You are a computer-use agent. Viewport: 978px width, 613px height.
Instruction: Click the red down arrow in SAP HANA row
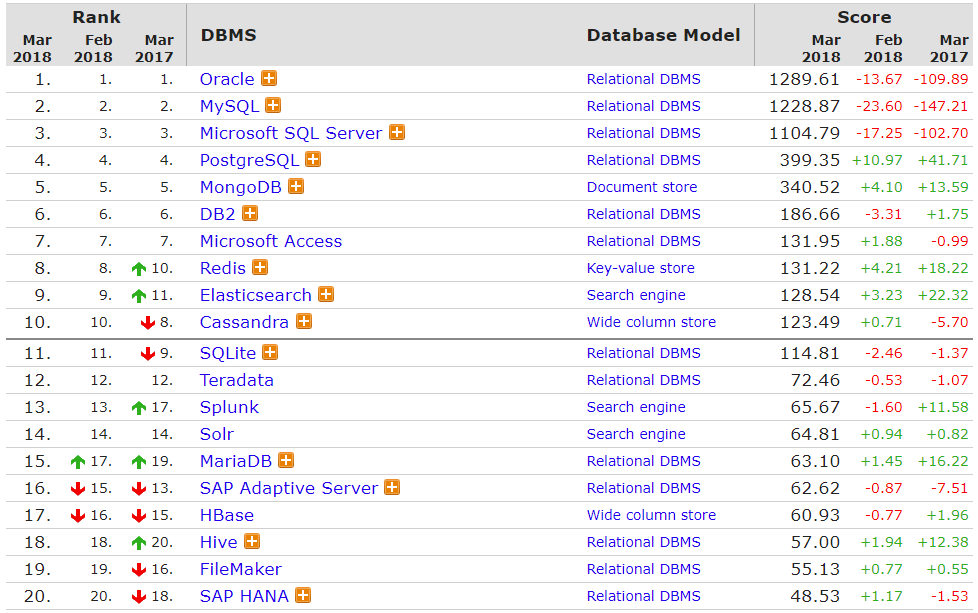pyautogui.click(x=139, y=597)
